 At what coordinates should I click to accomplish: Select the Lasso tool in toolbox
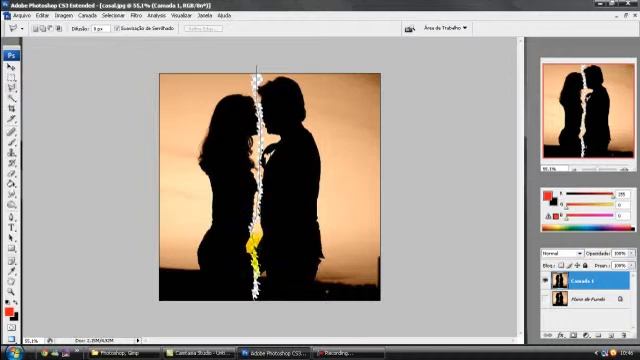[x=11, y=88]
